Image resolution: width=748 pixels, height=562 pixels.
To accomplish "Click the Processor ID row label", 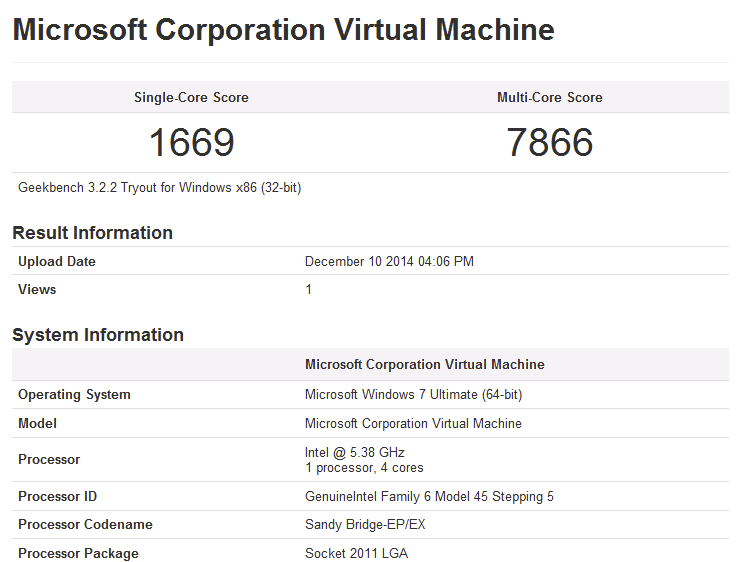I will coord(57,496).
